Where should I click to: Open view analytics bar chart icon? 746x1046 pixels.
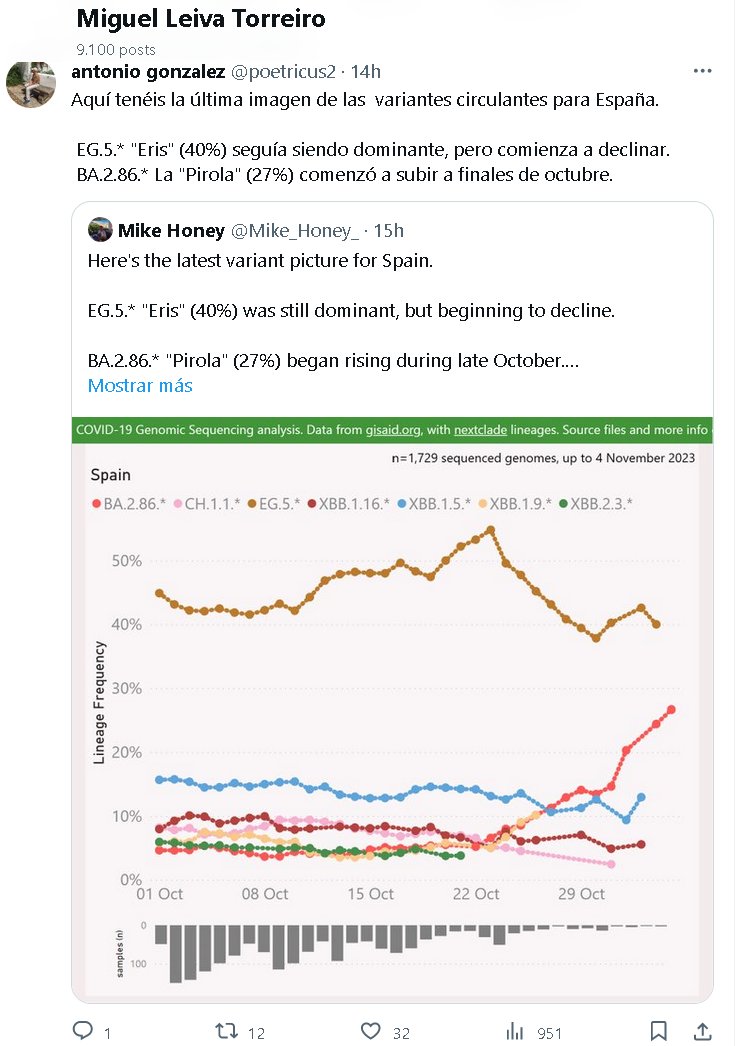coord(515,1031)
